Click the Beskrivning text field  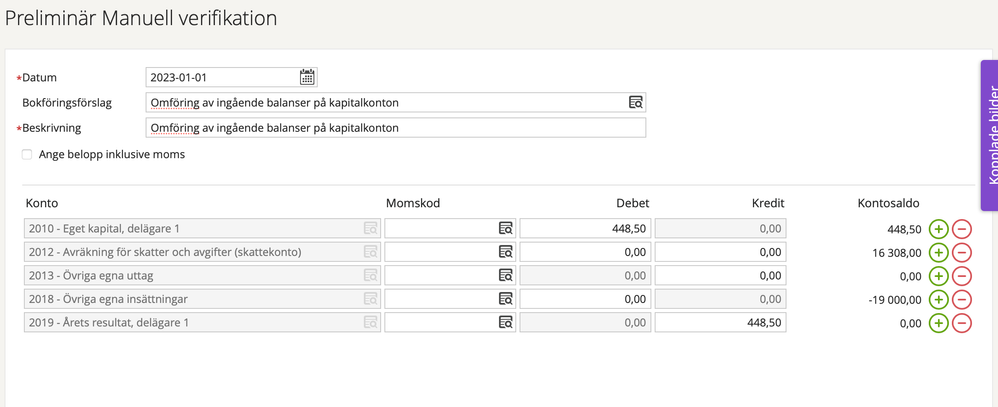pos(395,128)
